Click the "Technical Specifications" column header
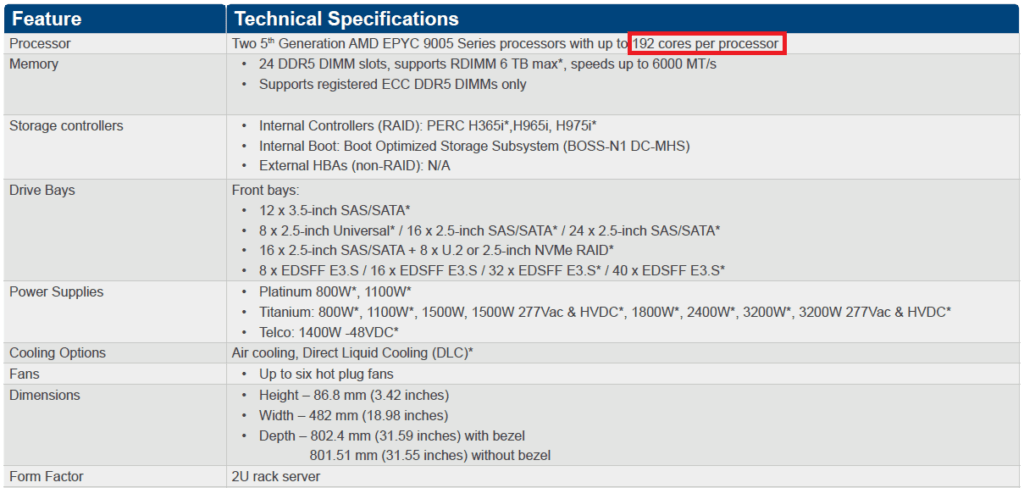This screenshot has width=1024, height=488. click(623, 18)
